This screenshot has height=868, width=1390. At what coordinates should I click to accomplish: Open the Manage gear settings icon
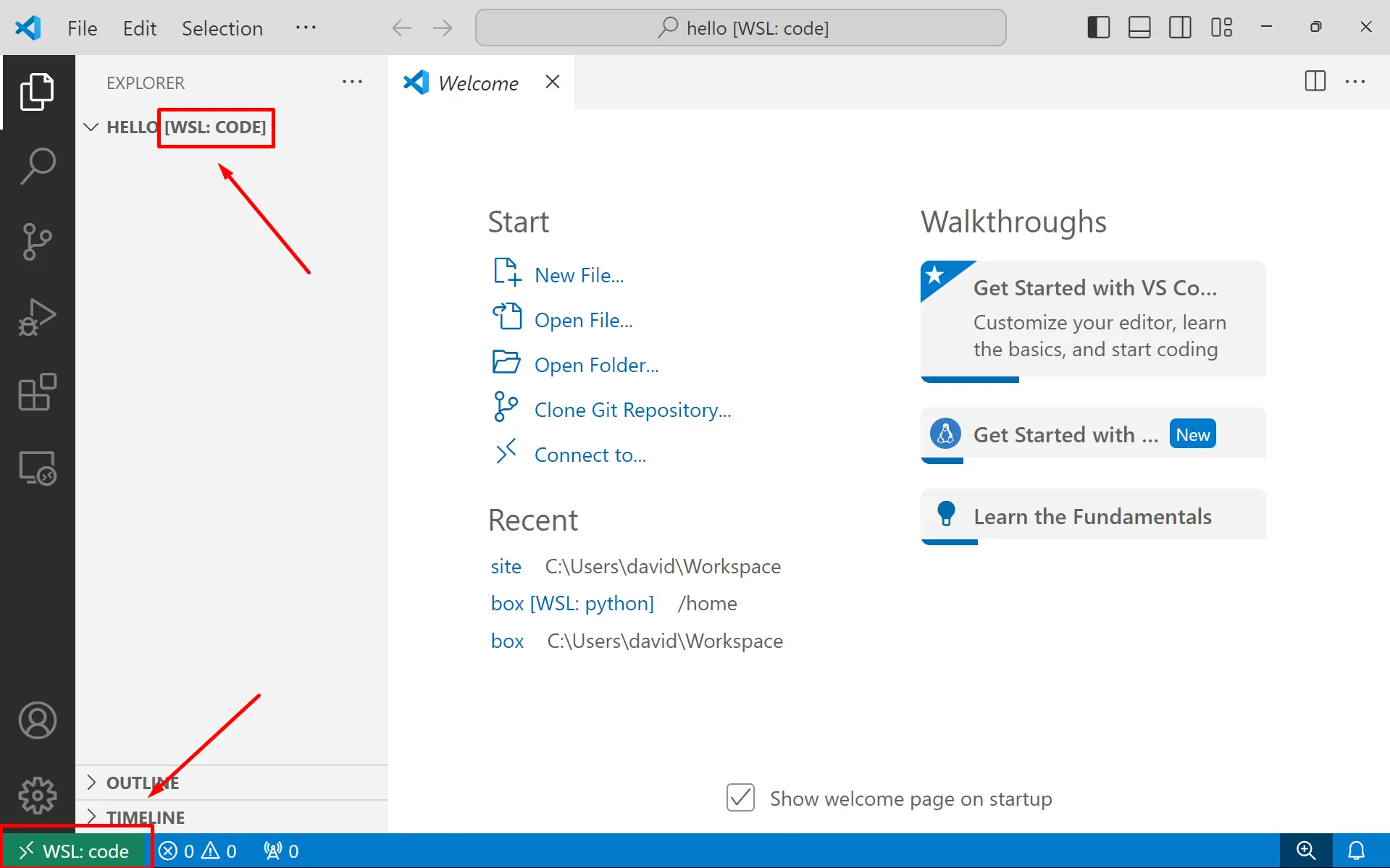coord(38,795)
